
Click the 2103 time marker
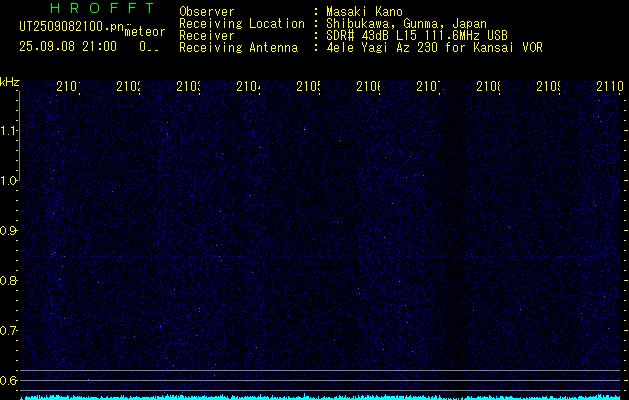[x=188, y=87]
